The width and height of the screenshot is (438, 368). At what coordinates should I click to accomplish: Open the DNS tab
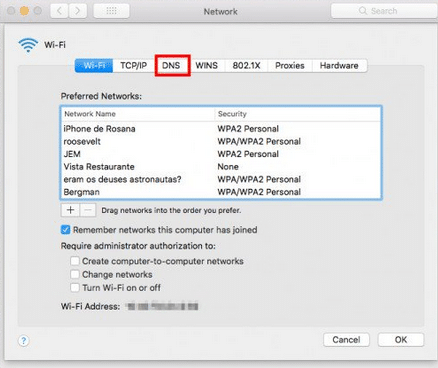point(171,65)
